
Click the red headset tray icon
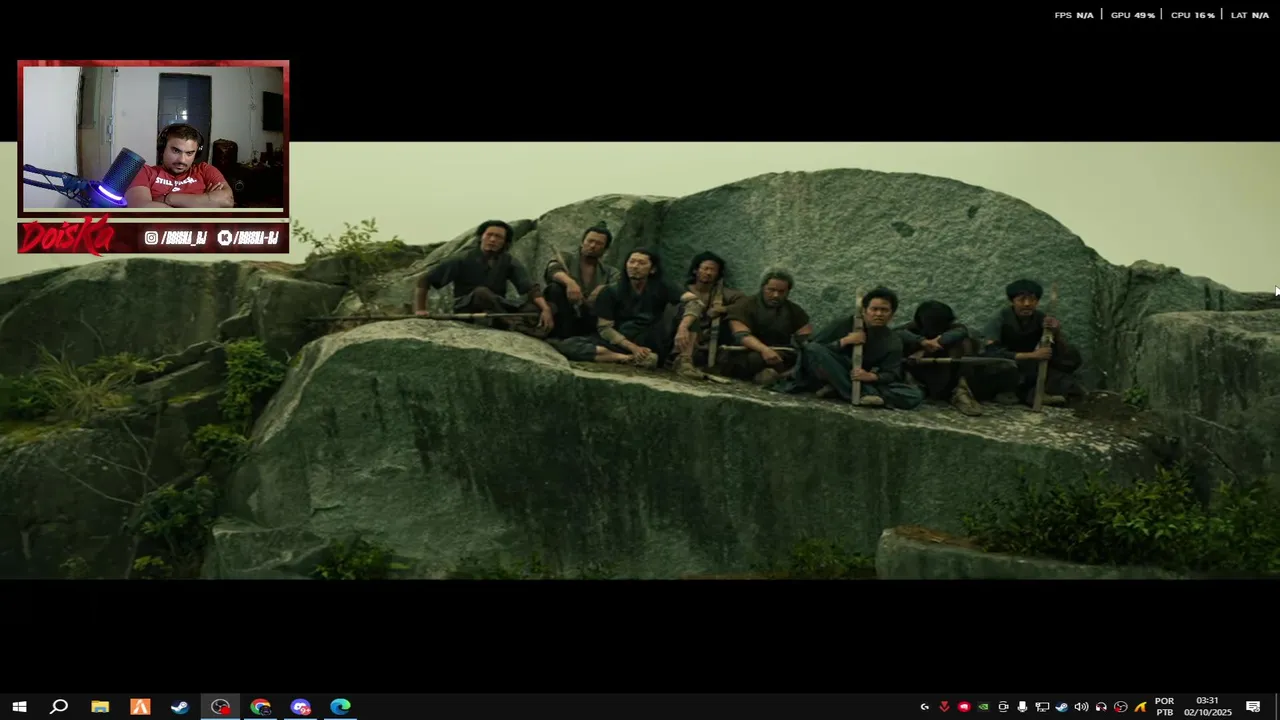(1101, 706)
